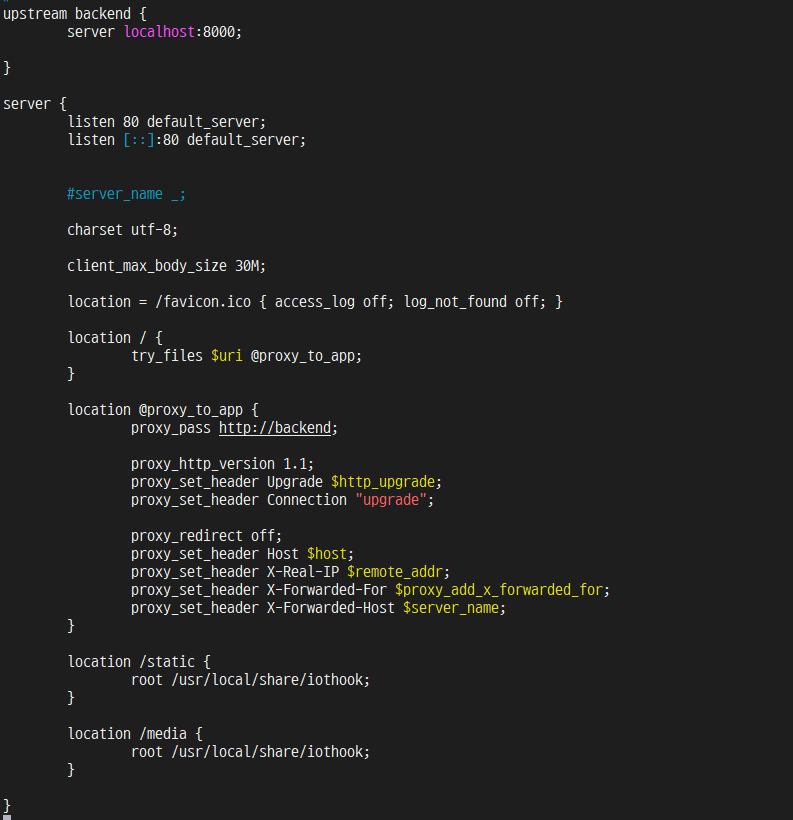This screenshot has height=820, width=793.
Task: Click the commented '#server_name _;' line
Action: click(126, 194)
